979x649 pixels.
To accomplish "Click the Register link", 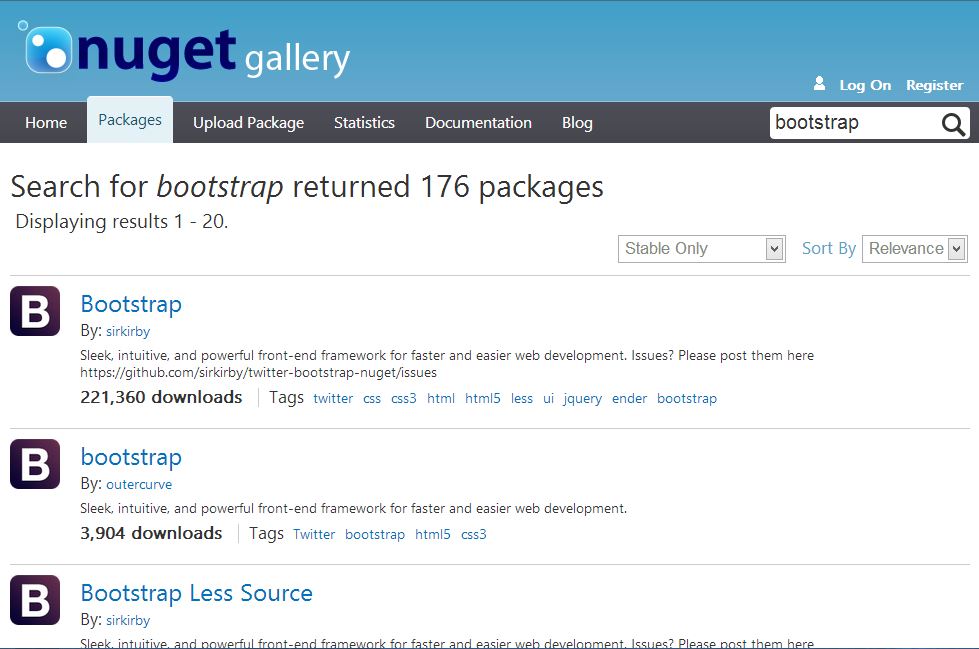I will [935, 85].
